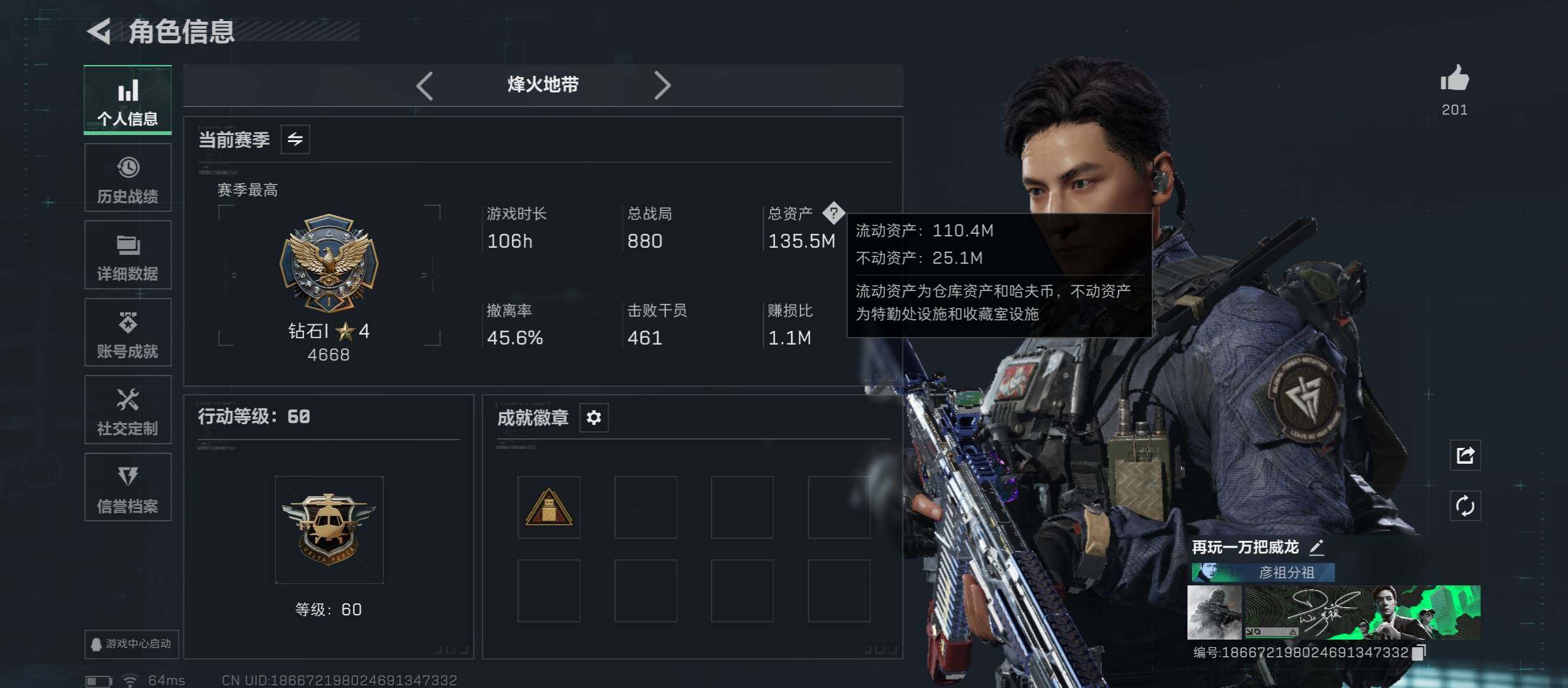Screen dimensions: 1568x688
Task: Go back using the top-left arrow
Action: (x=99, y=31)
